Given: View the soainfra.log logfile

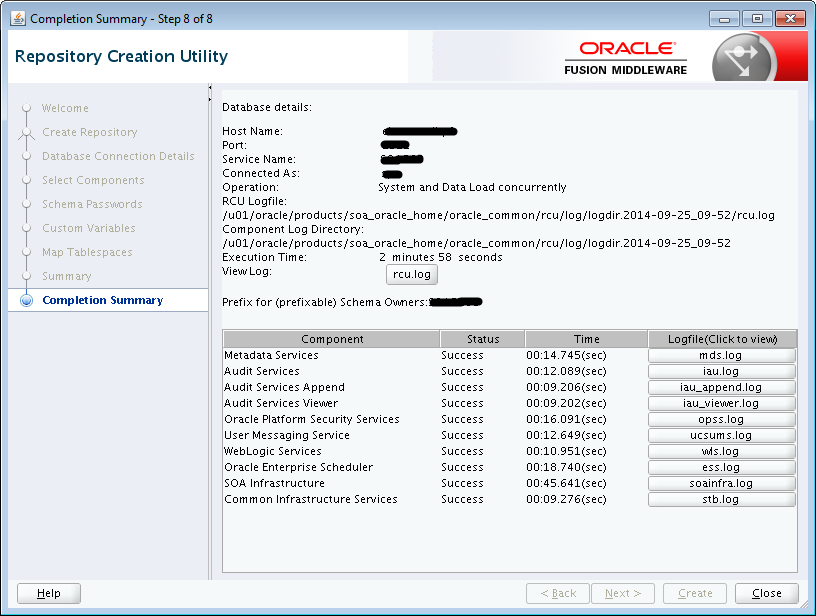Looking at the screenshot, I should (x=721, y=482).
